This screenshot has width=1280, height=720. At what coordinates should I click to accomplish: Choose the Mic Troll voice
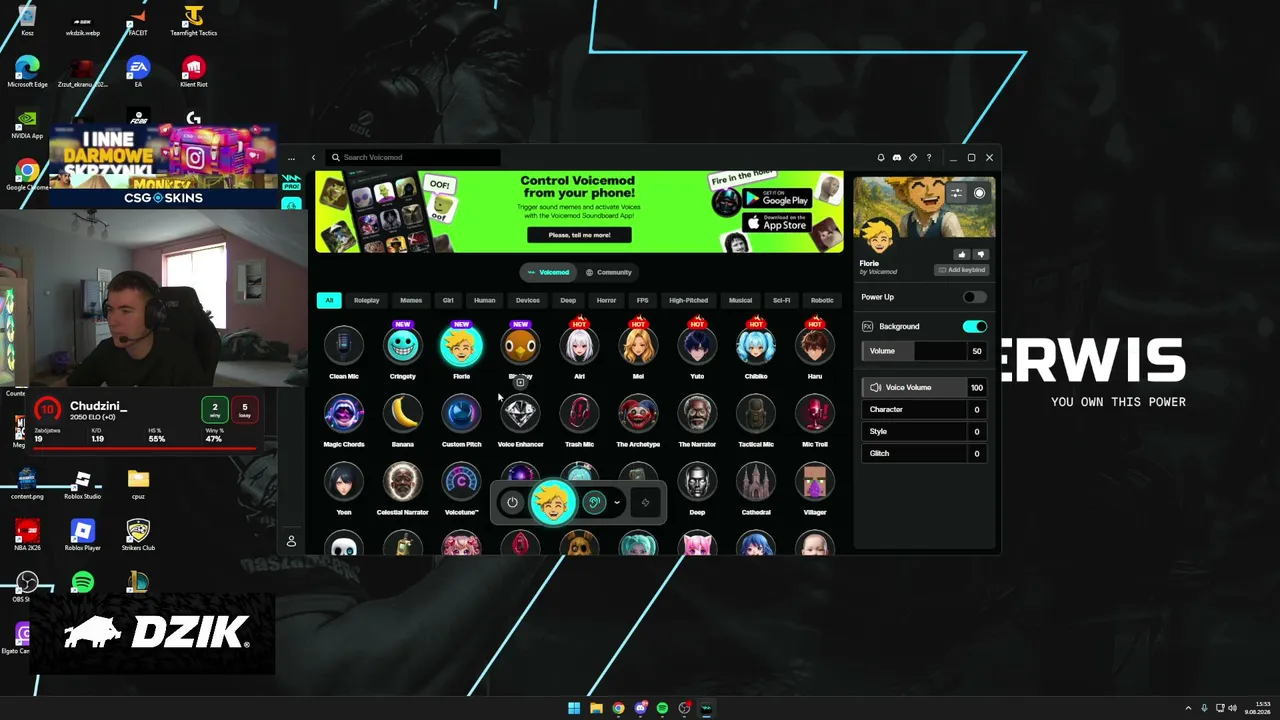point(815,414)
